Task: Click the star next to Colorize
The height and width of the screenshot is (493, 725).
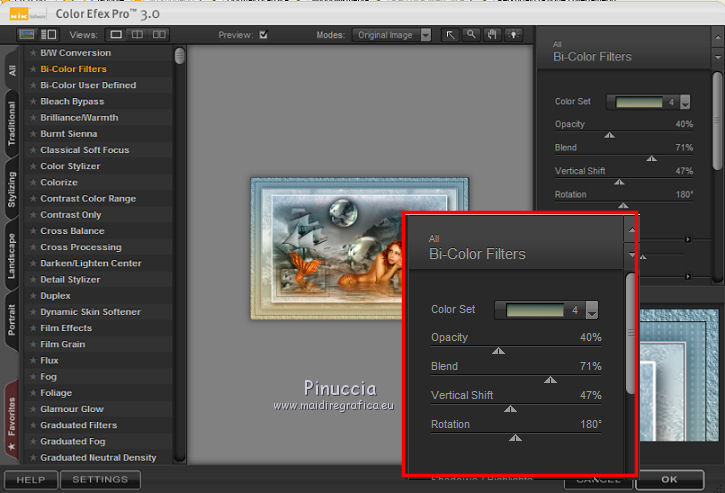Action: pos(33,182)
